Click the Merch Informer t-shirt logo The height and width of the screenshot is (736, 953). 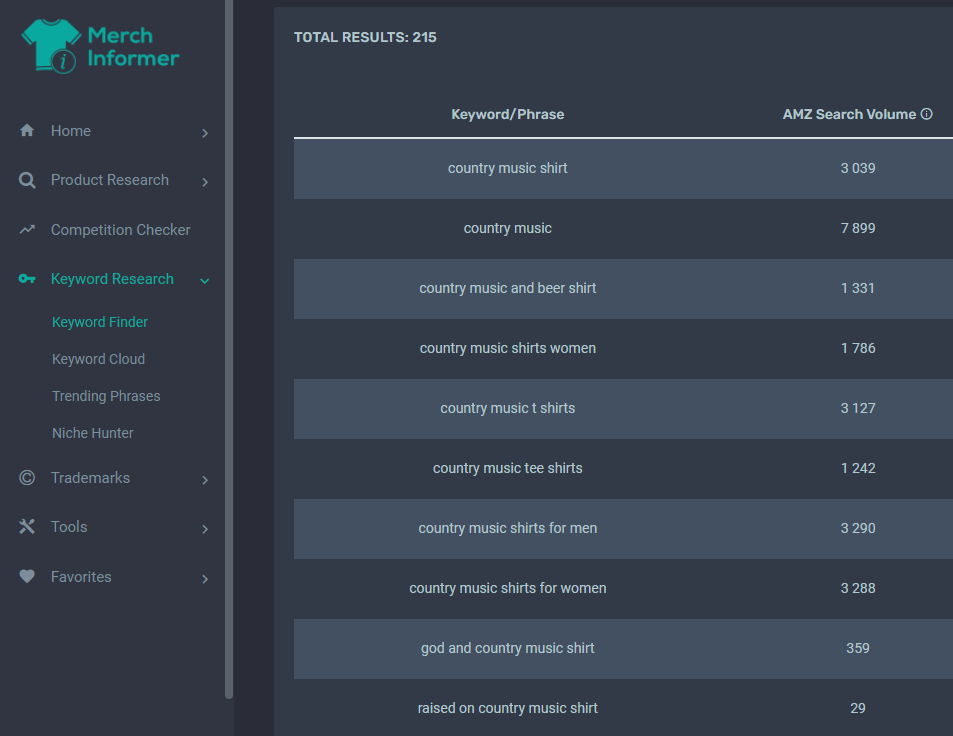[51, 46]
